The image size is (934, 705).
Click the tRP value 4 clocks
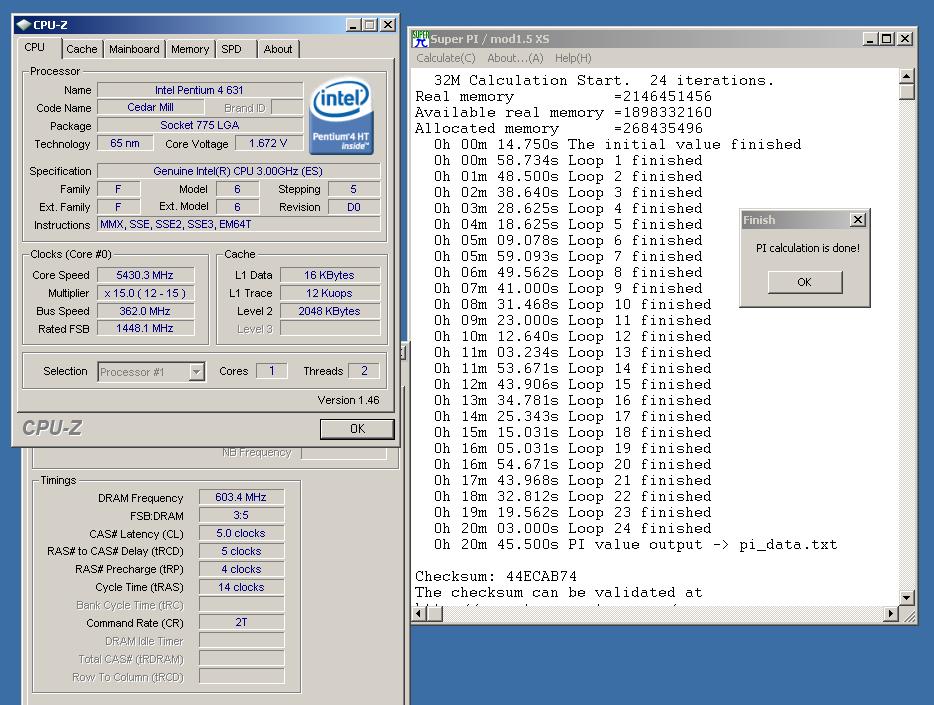click(241, 569)
